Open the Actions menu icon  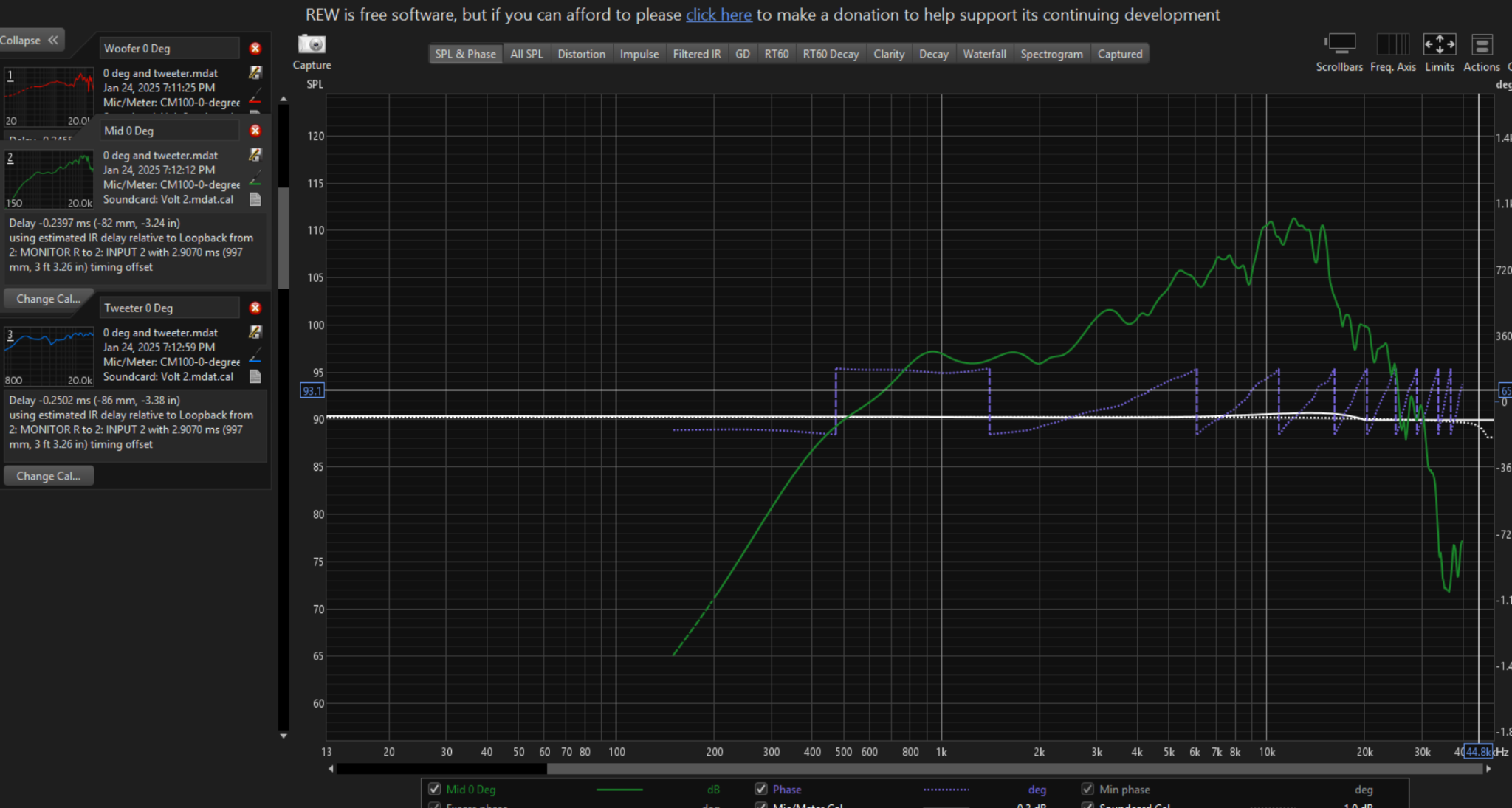1481,44
